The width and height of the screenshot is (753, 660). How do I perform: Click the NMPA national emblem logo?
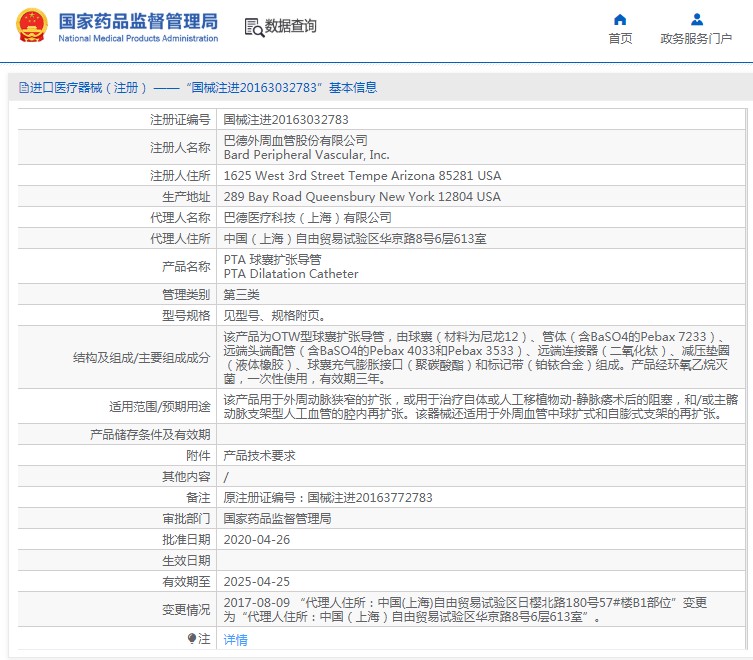tap(30, 26)
